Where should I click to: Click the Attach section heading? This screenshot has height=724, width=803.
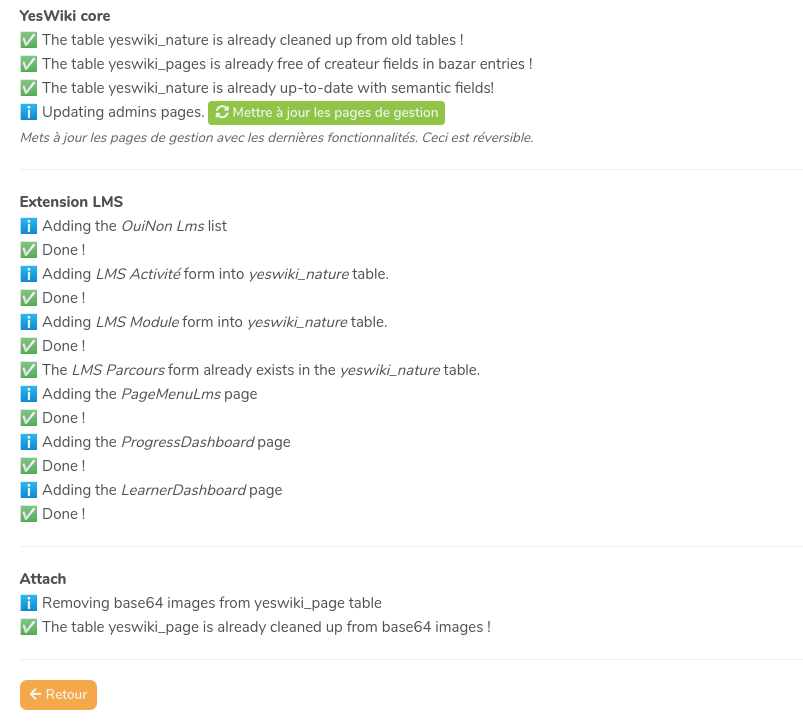pos(43,579)
